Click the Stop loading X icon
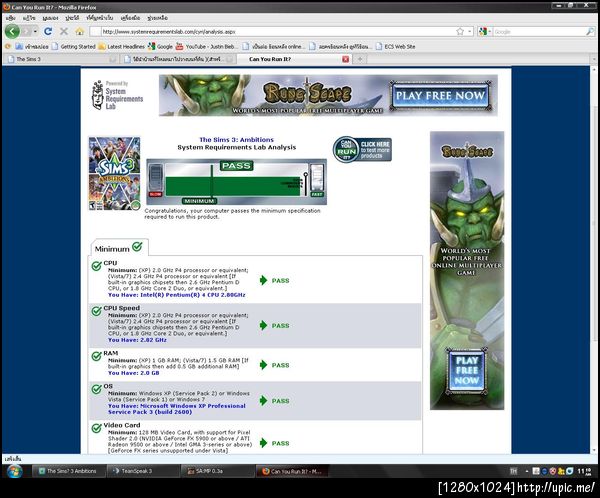600x498 pixels. (64, 31)
